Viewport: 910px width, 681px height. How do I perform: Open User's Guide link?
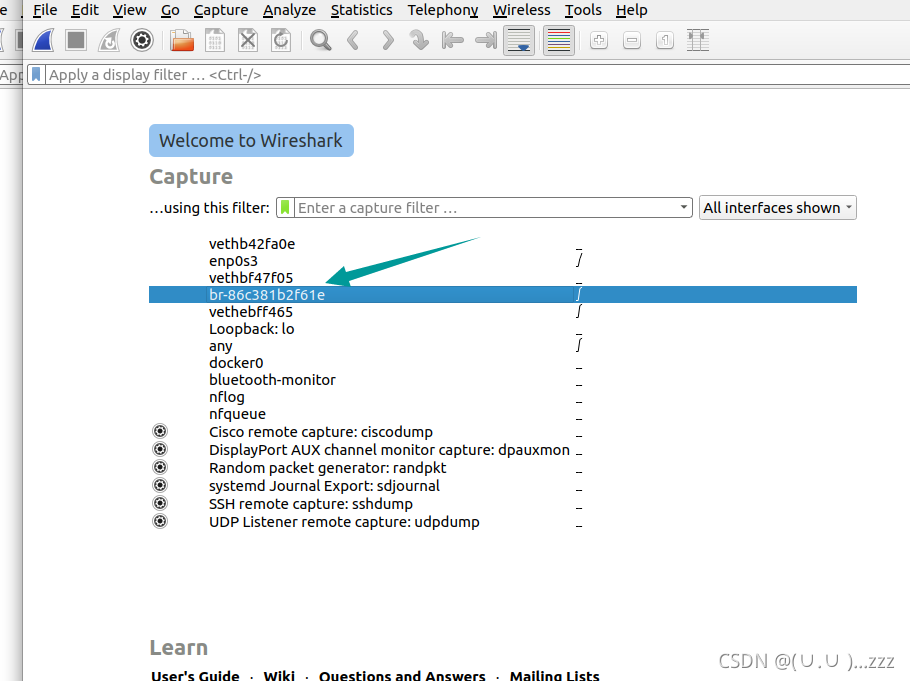pos(195,675)
